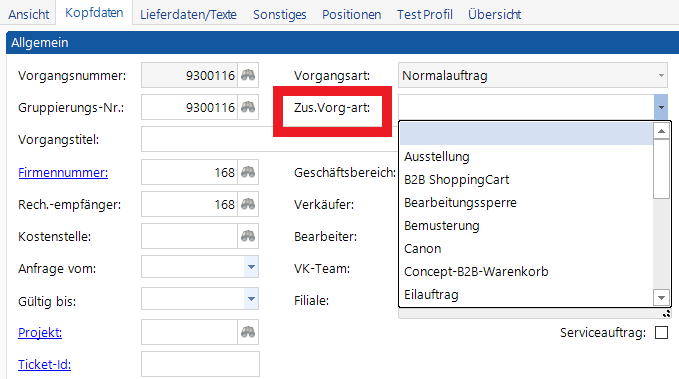The width and height of the screenshot is (679, 379).
Task: Click the Gruppierungs-Nr. input field
Action: (189, 107)
